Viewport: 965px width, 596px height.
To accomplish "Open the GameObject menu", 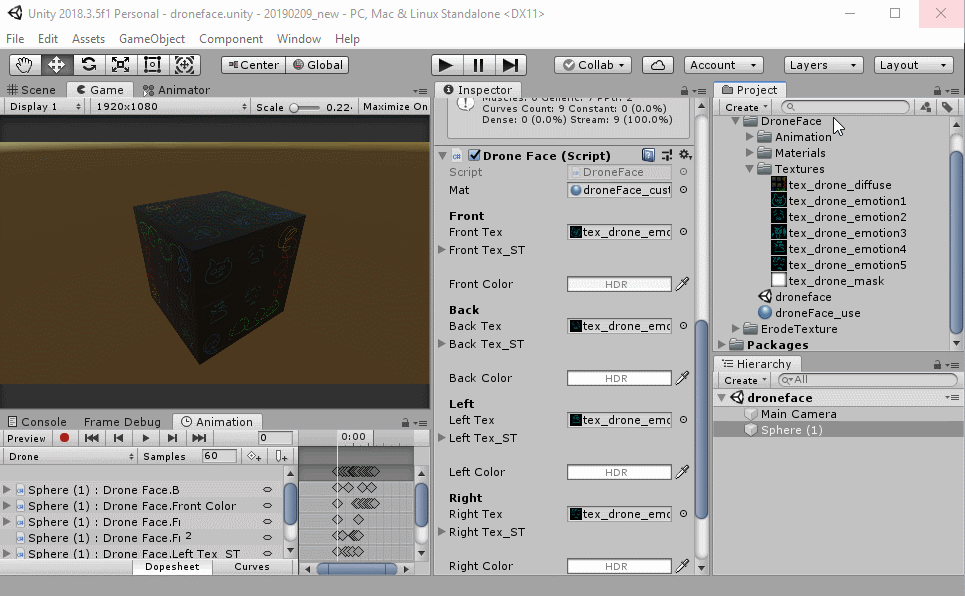I will (x=152, y=39).
